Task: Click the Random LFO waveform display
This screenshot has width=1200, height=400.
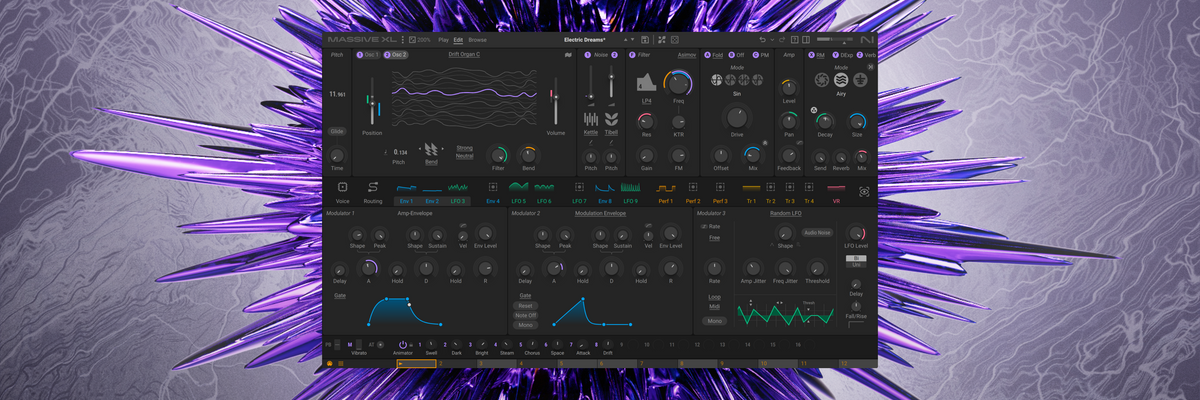Action: (x=786, y=314)
